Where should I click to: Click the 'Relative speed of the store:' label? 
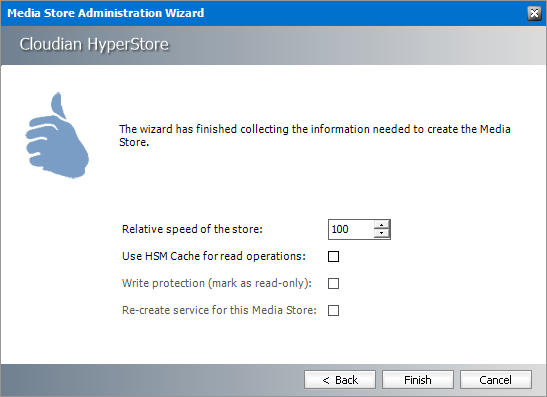coord(192,229)
